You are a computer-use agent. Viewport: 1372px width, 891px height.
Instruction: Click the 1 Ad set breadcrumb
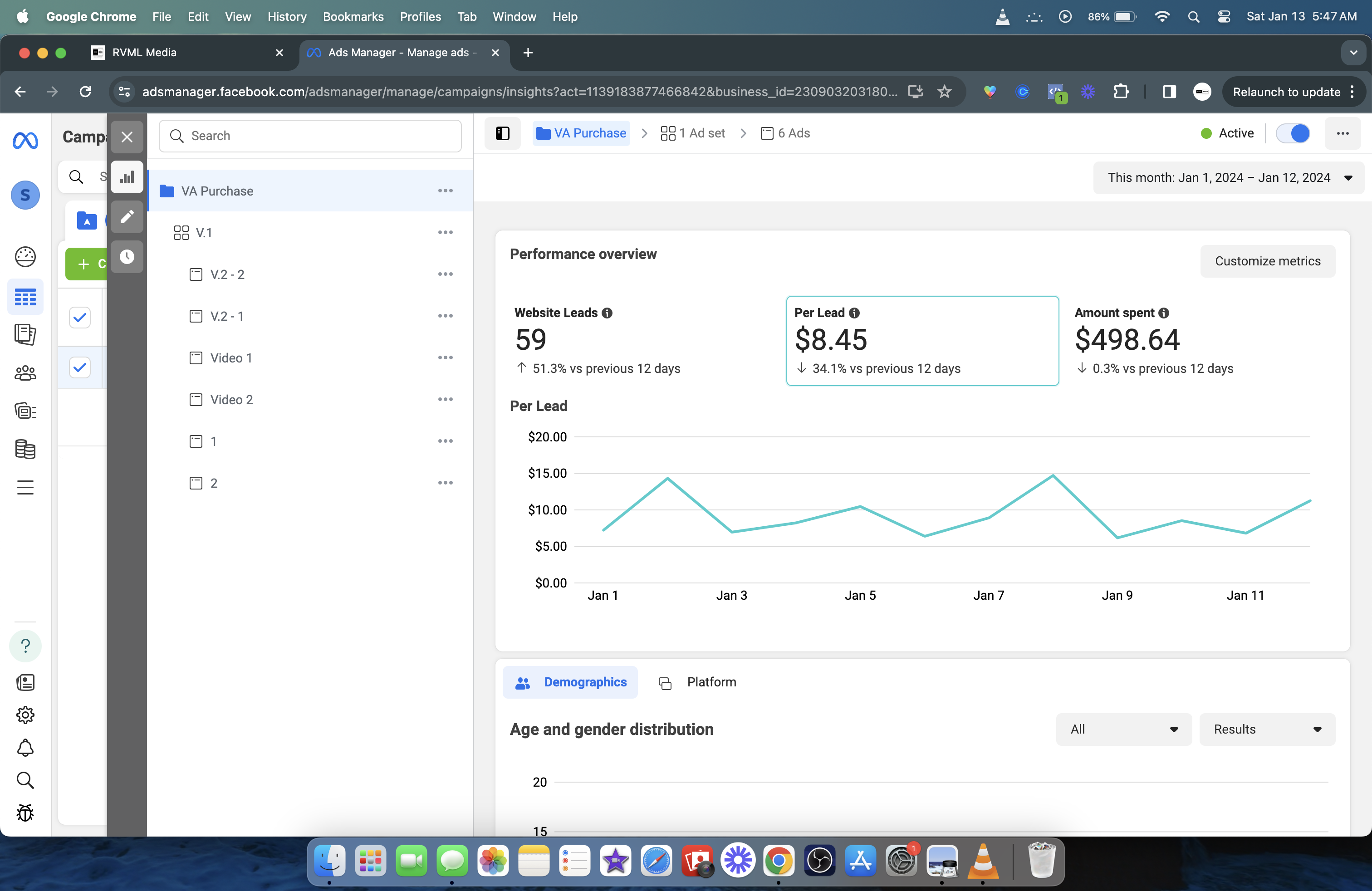point(694,133)
